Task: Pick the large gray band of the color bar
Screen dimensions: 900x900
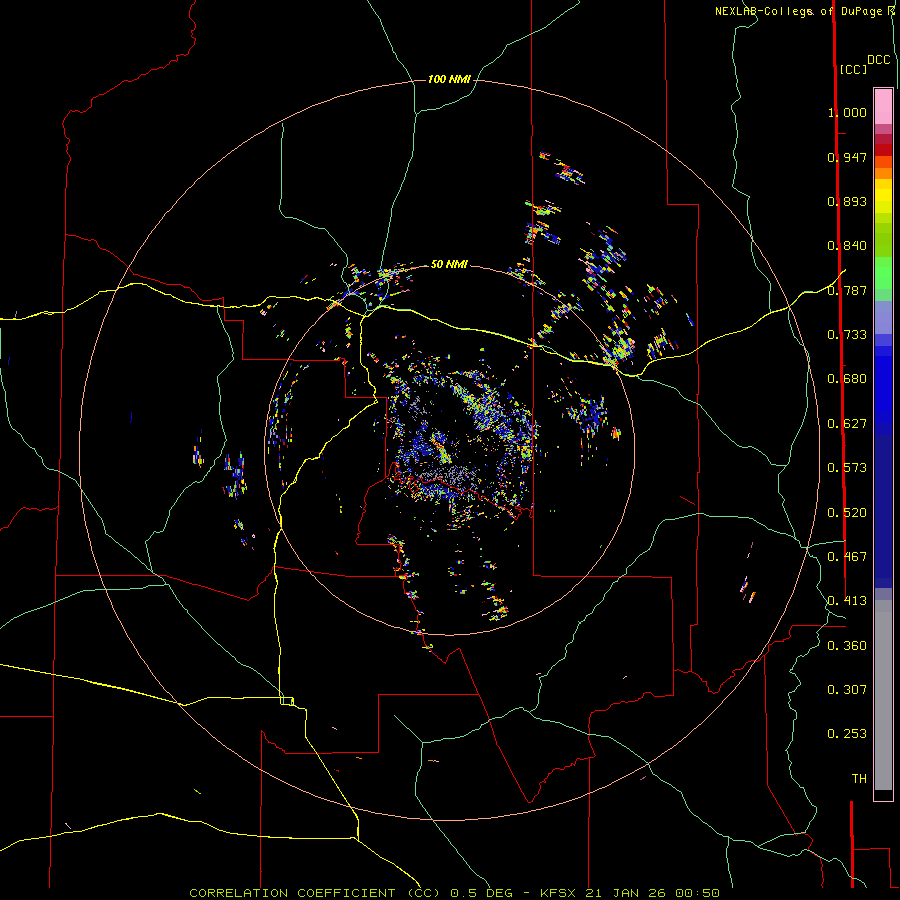Action: click(883, 695)
